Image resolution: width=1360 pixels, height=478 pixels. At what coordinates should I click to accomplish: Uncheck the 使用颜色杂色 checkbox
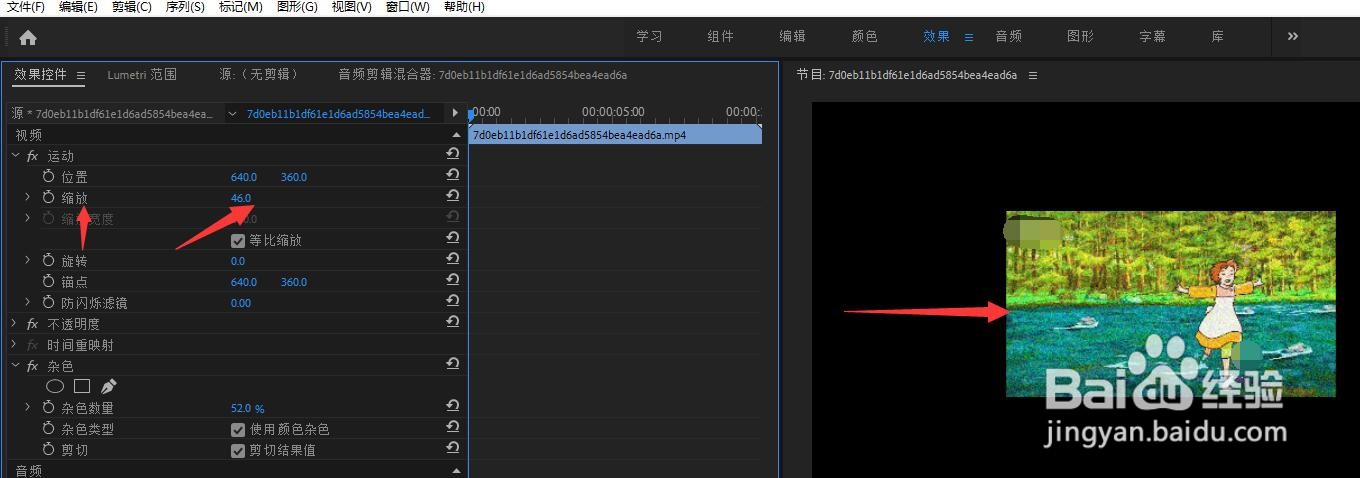click(x=238, y=429)
